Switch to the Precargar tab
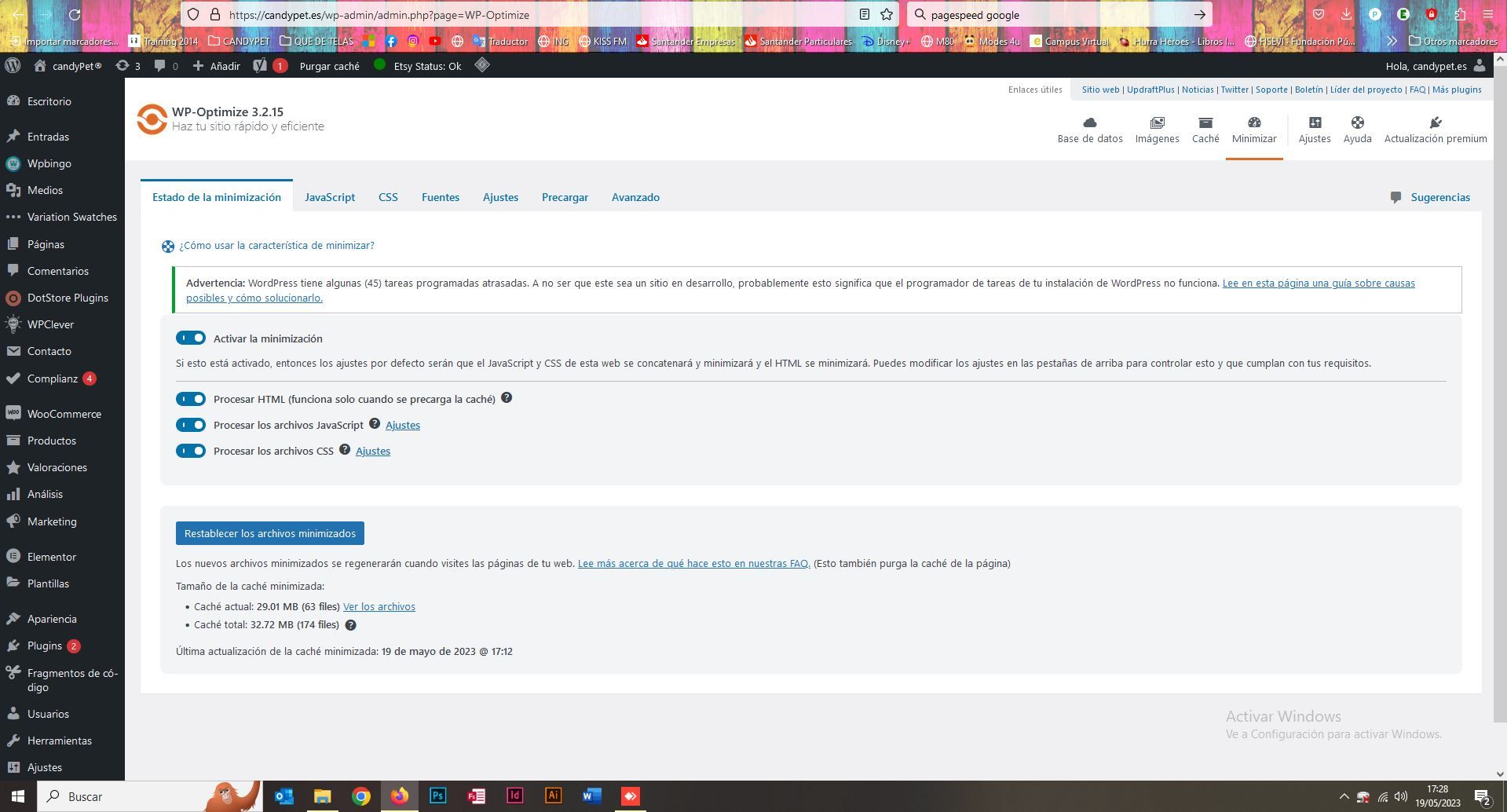 [565, 197]
